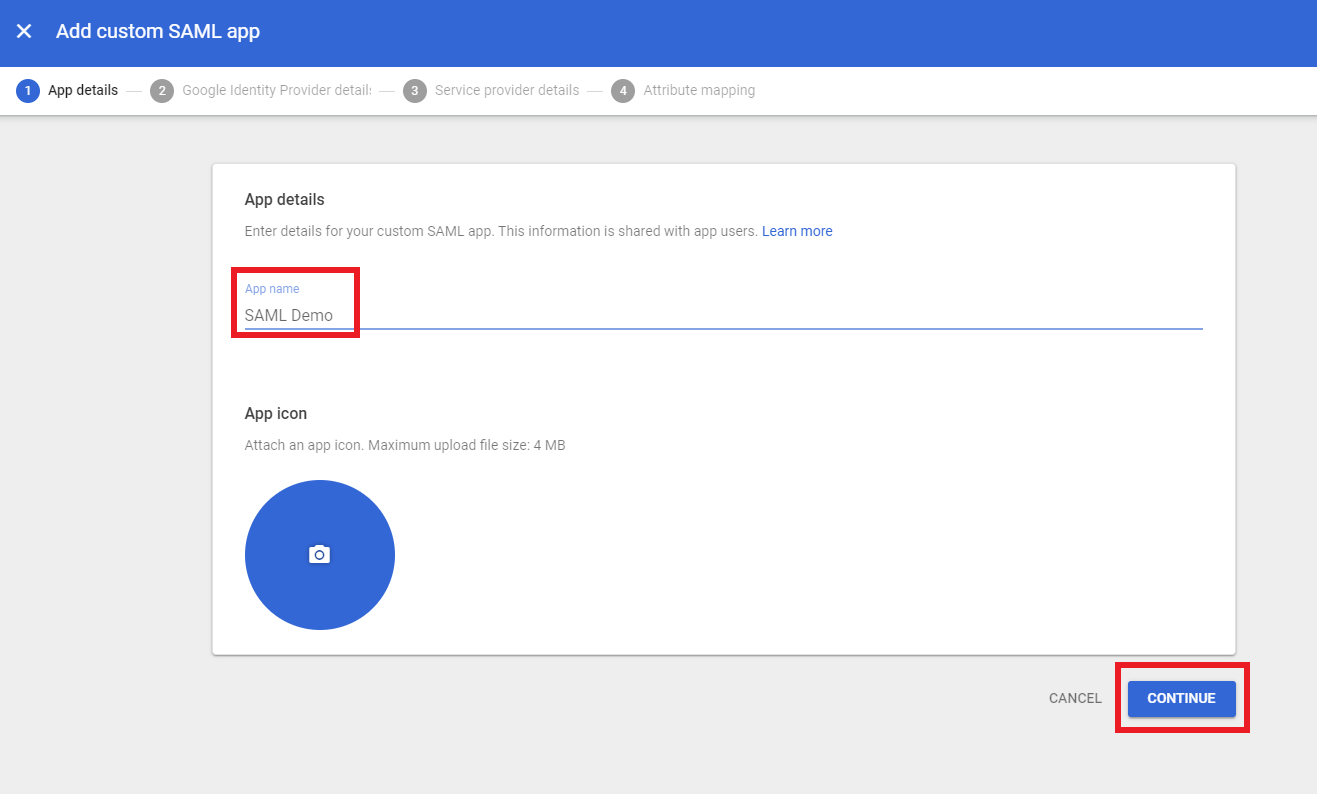Image resolution: width=1317 pixels, height=794 pixels.
Task: Switch to the "App details" step label
Action: pos(83,90)
